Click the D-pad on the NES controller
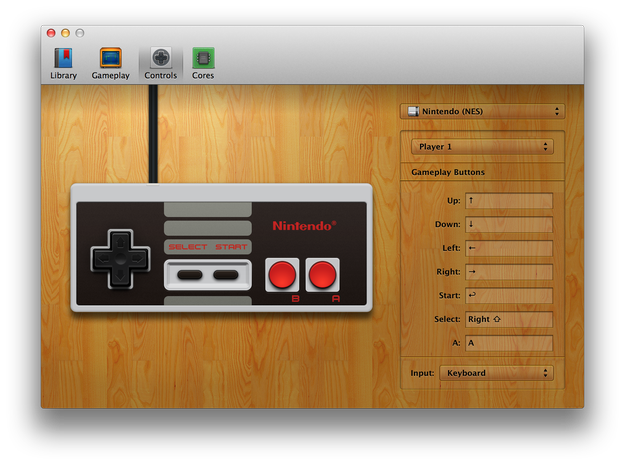The image size is (625, 465). tap(120, 259)
